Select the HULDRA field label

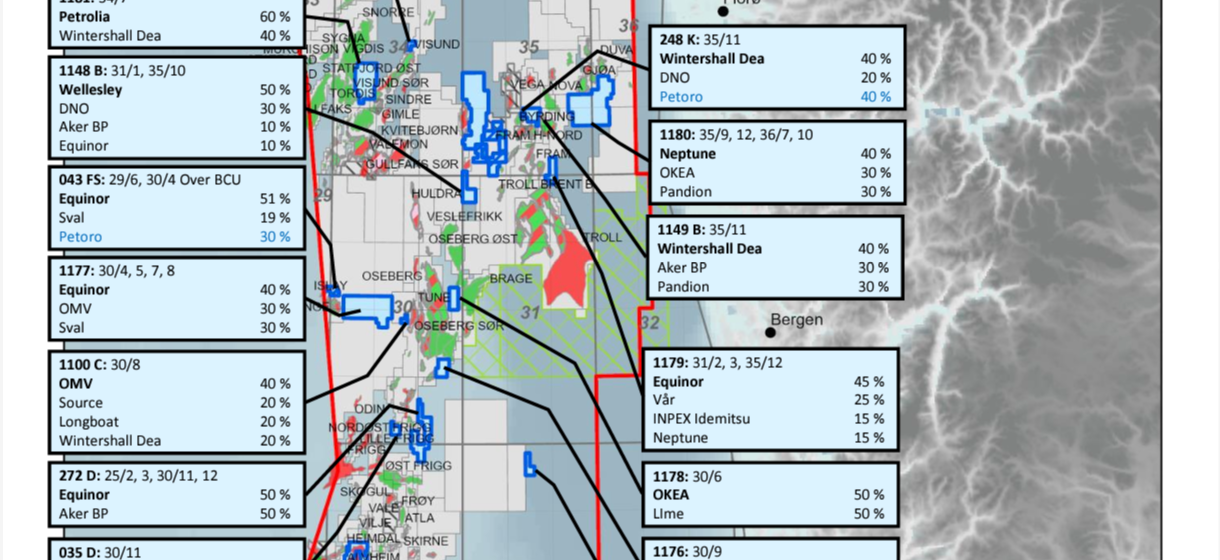tap(437, 193)
